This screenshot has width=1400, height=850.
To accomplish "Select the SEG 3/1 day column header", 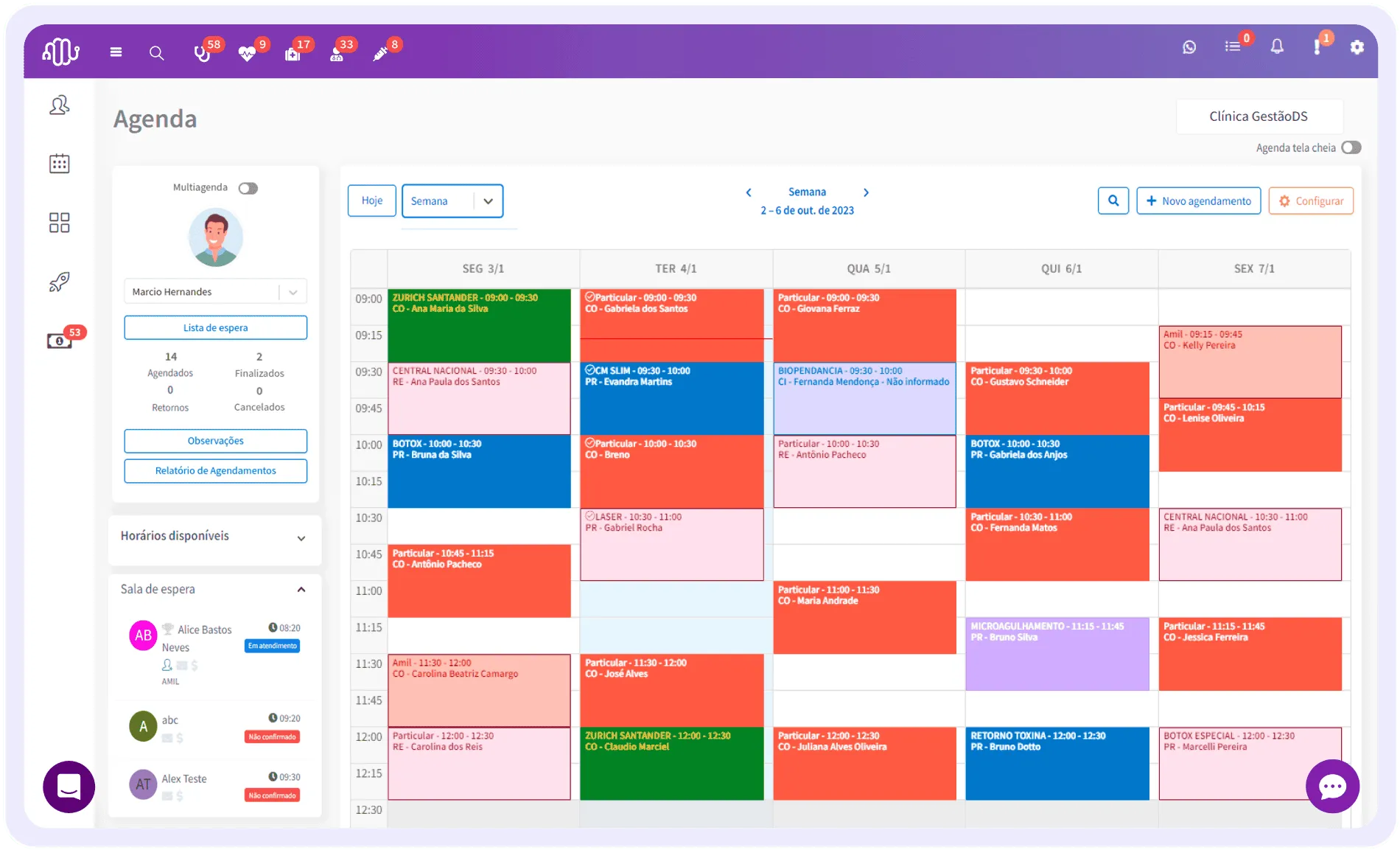I will (x=483, y=269).
